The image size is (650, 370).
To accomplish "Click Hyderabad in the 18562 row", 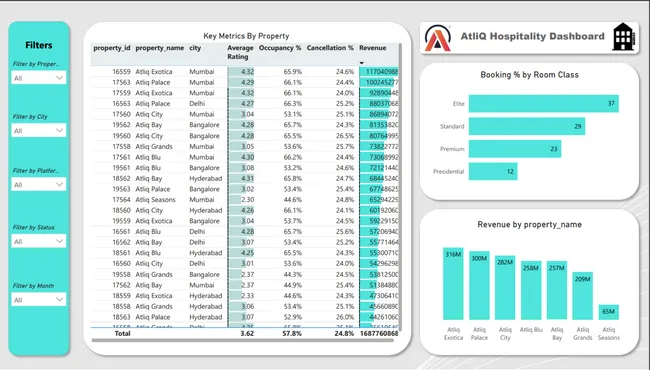I will point(206,179).
